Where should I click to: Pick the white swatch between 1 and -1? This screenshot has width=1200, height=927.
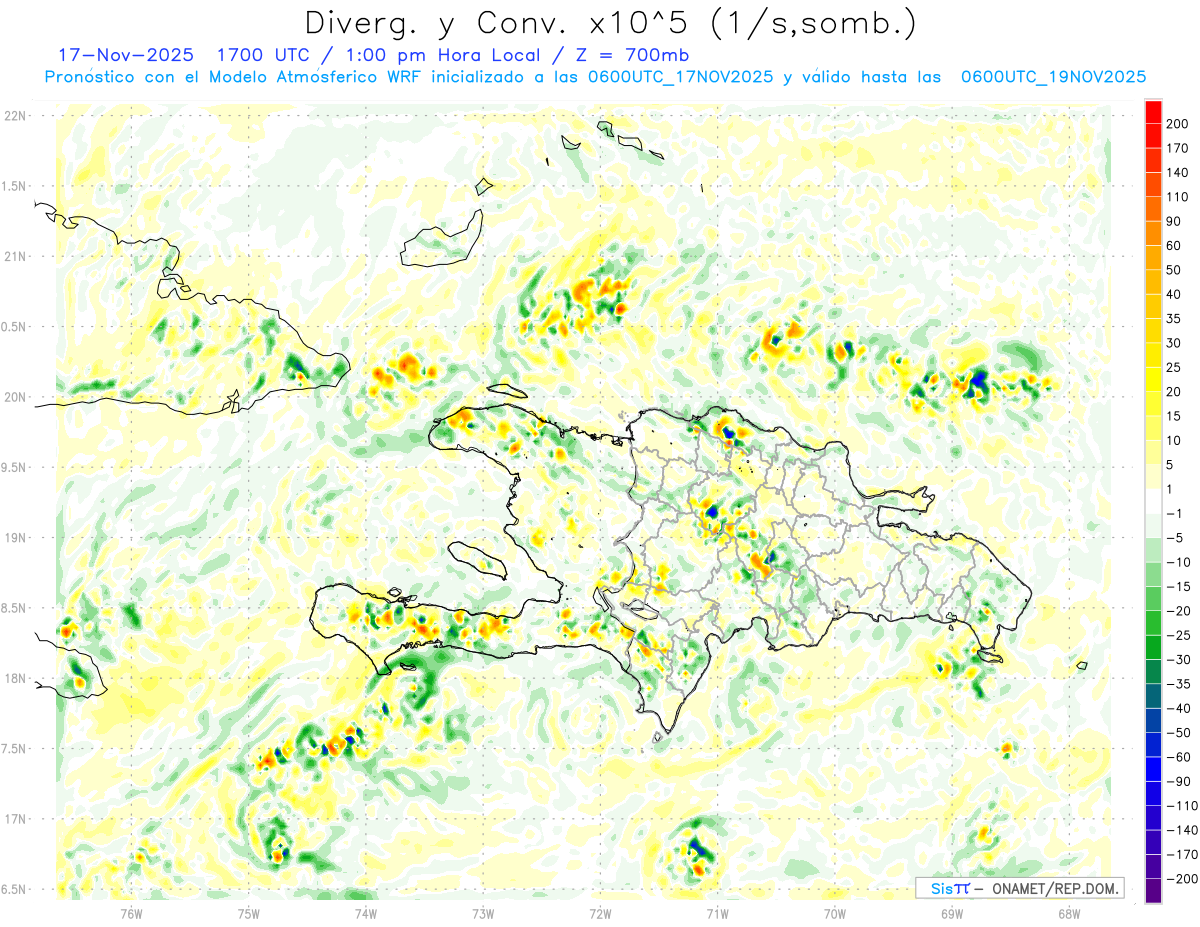pyautogui.click(x=1153, y=502)
